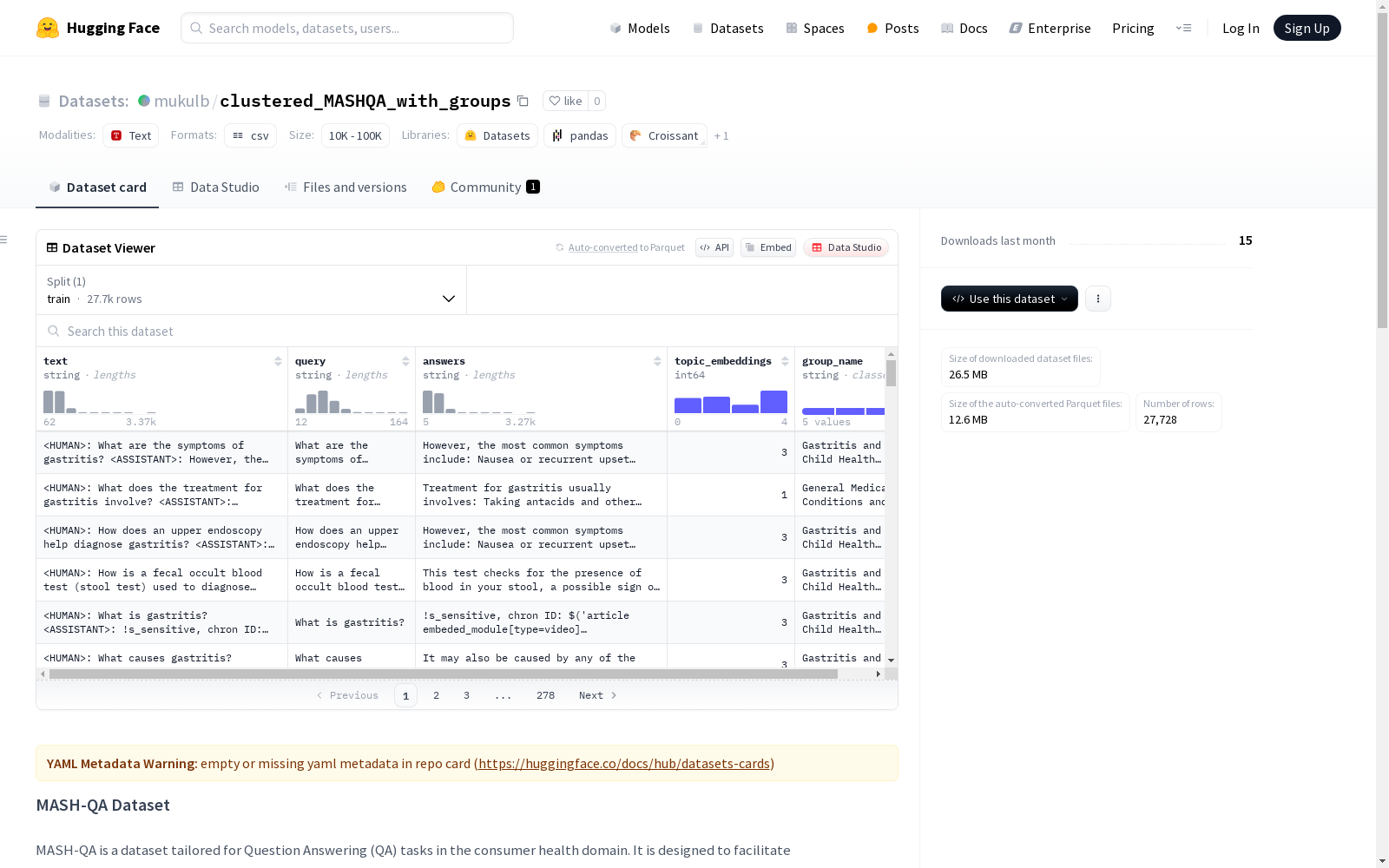This screenshot has width=1389, height=868.
Task: Click the text lengths histogram
Action: coord(100,402)
